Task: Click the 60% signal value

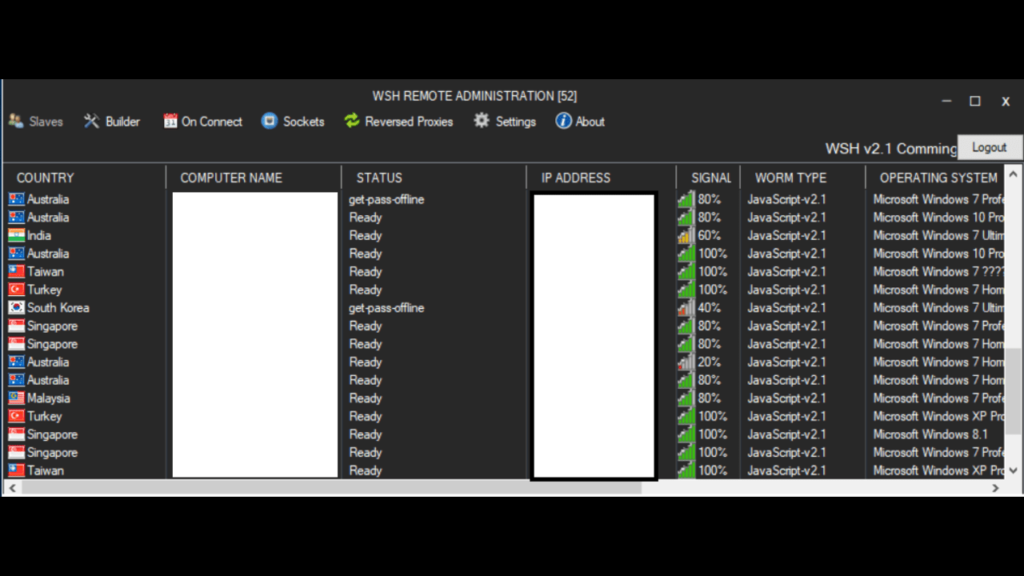Action: click(709, 236)
